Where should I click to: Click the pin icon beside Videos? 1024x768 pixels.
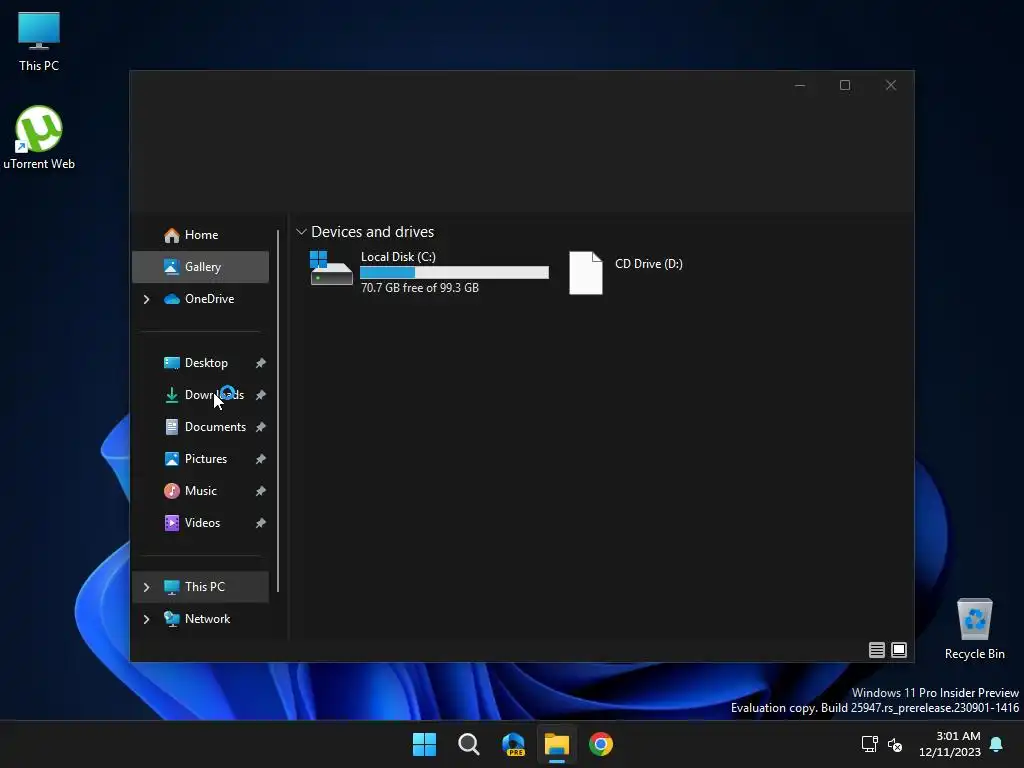click(x=261, y=522)
